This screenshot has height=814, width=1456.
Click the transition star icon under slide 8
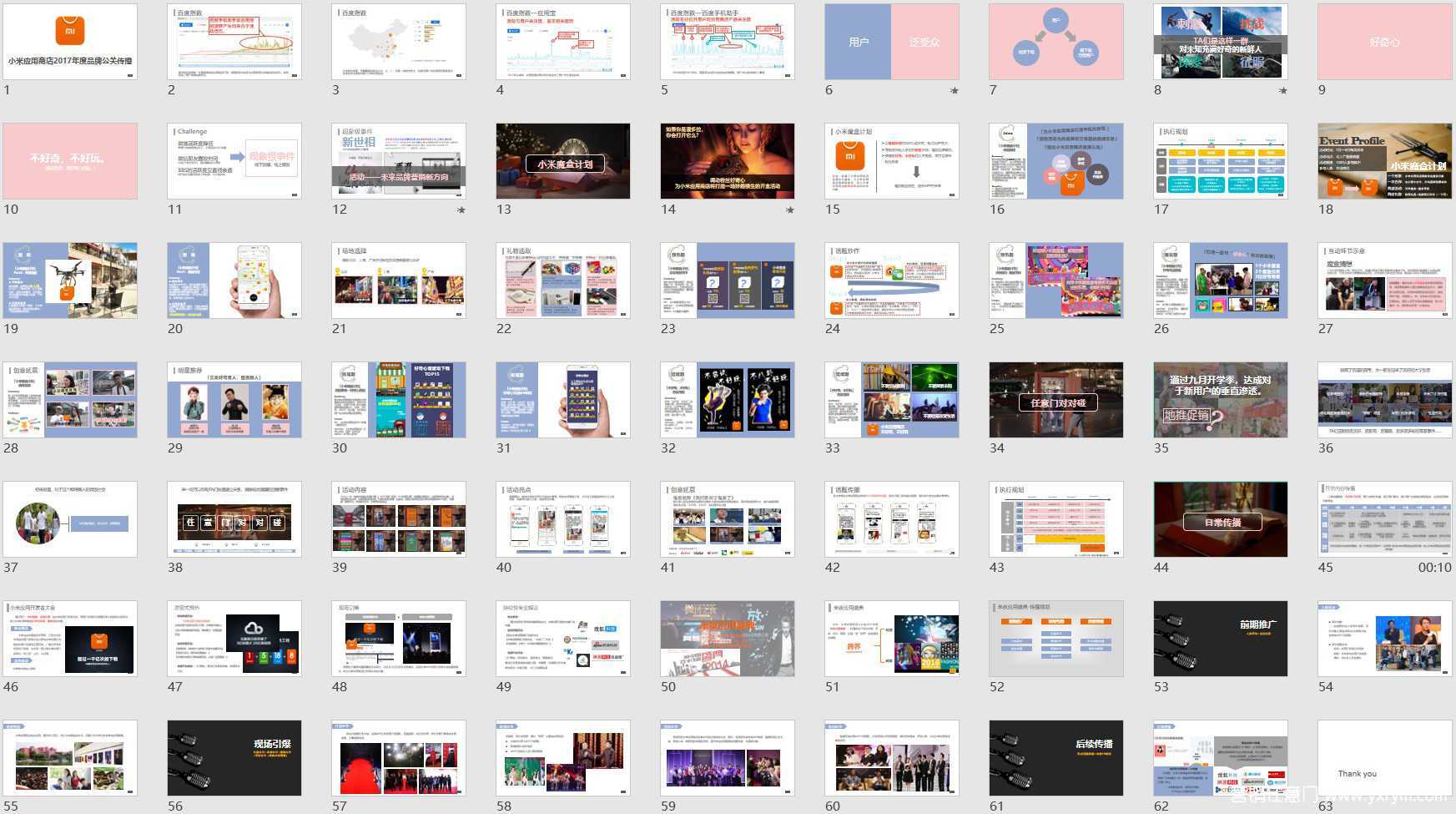(x=1283, y=90)
